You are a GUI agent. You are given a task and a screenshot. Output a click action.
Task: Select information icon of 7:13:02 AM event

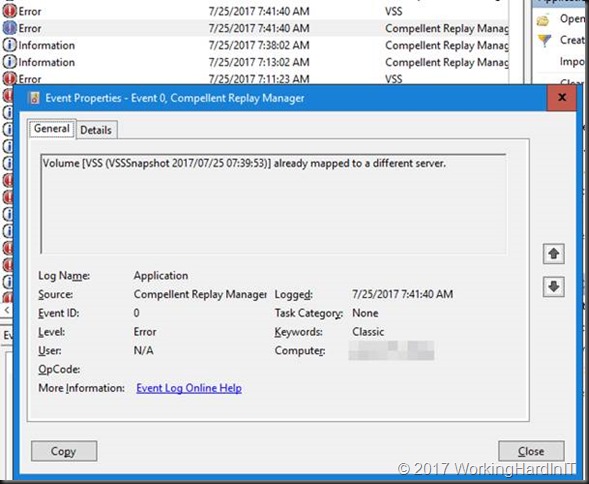(9, 62)
